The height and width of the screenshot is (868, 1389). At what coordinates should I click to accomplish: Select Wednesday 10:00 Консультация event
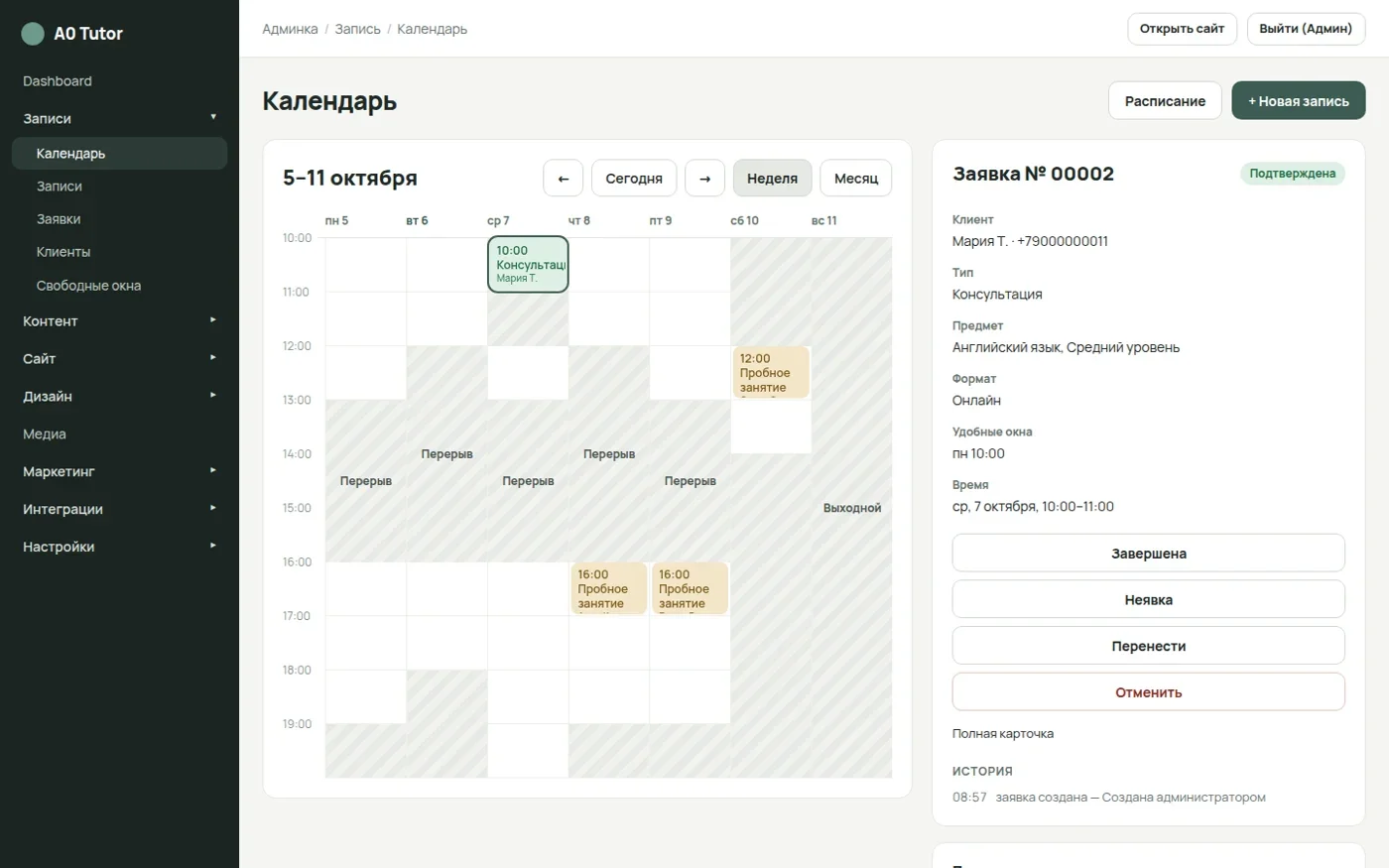click(x=528, y=264)
